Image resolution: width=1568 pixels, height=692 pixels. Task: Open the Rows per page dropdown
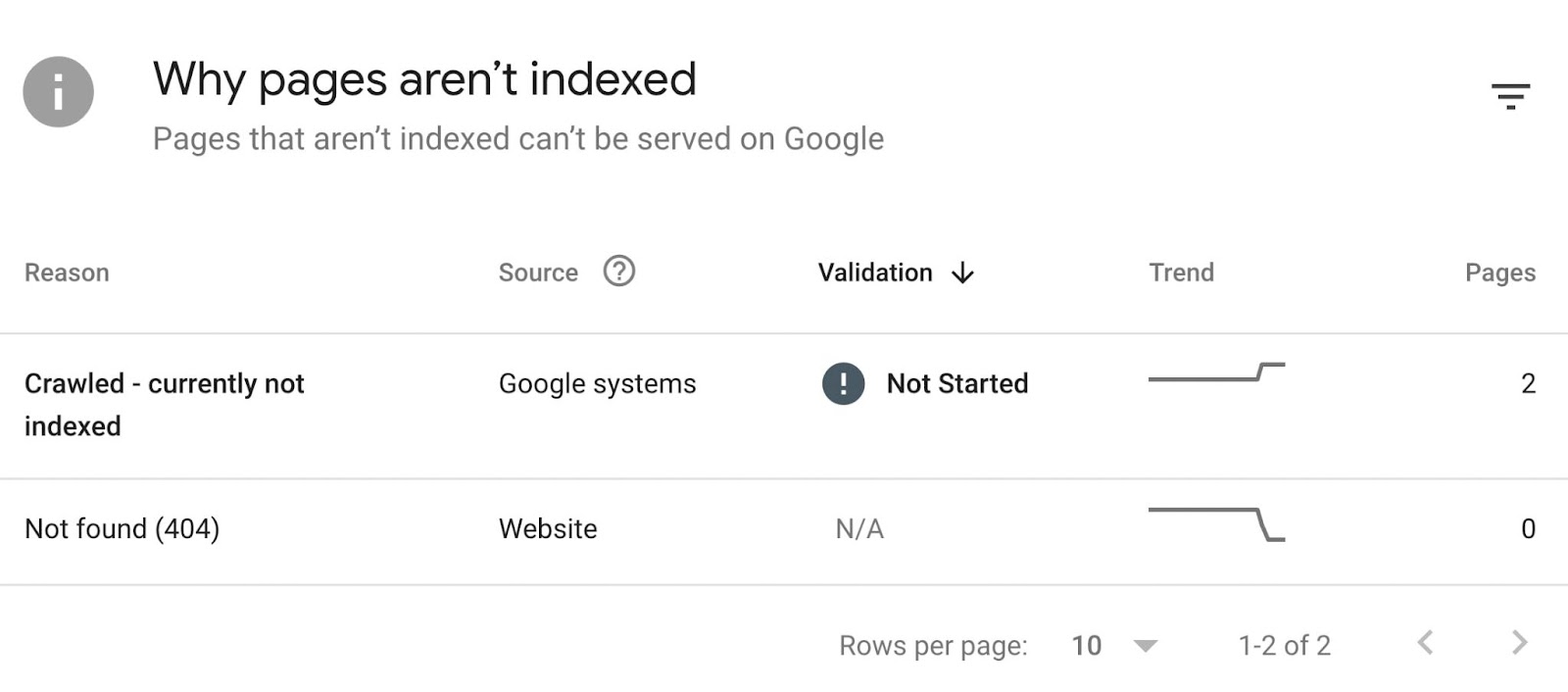(x=1086, y=646)
